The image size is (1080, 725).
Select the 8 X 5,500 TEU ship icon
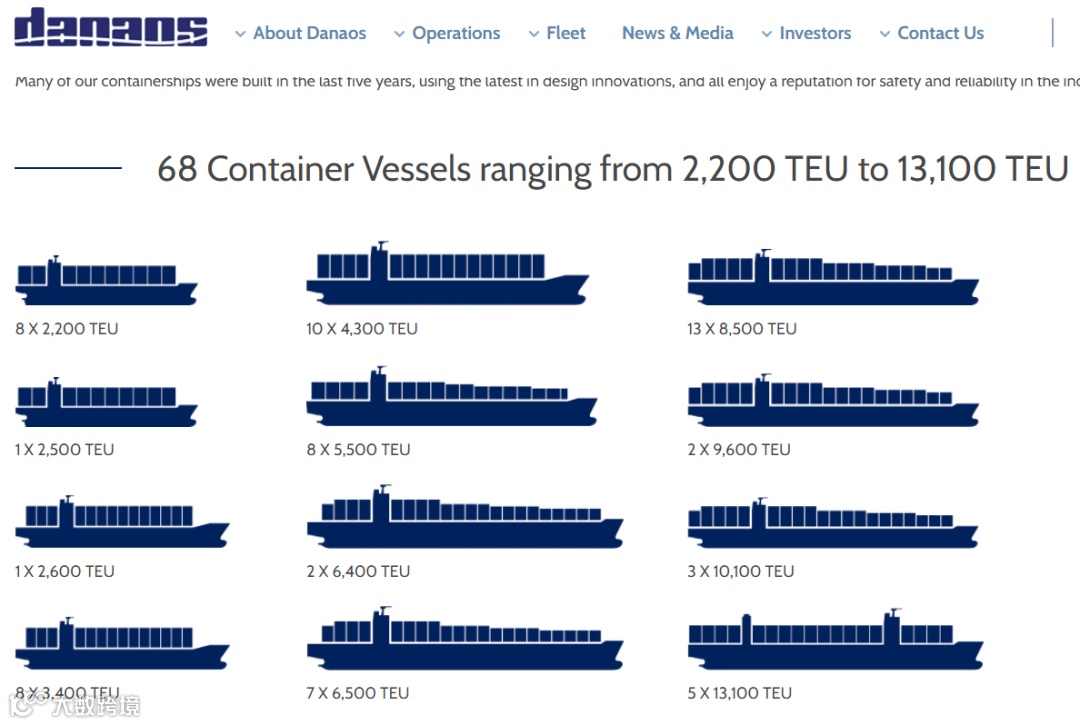(451, 397)
